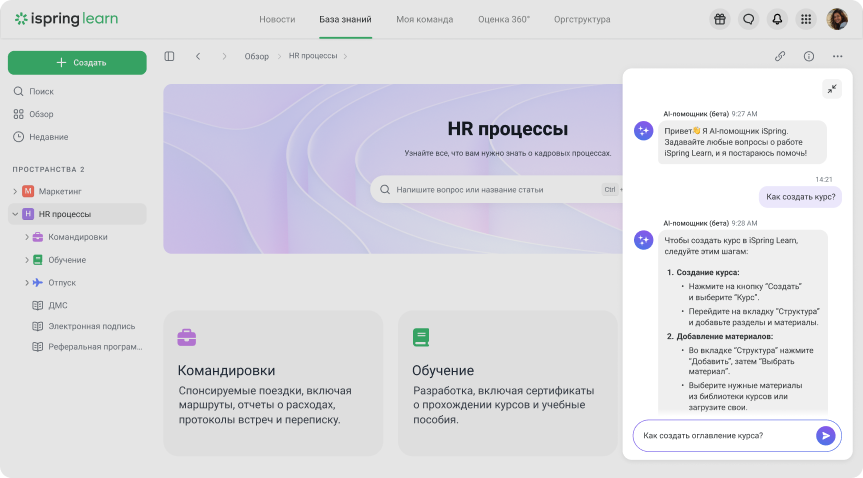
Task: Click the Командировки briefcase icon in sidebar
Action: pos(37,237)
